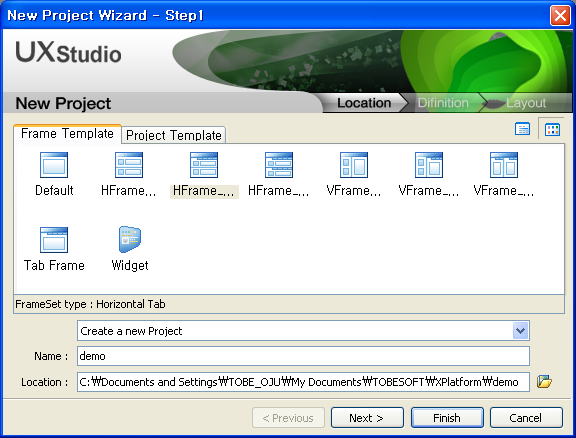Go to Next wizard step

tap(367, 418)
